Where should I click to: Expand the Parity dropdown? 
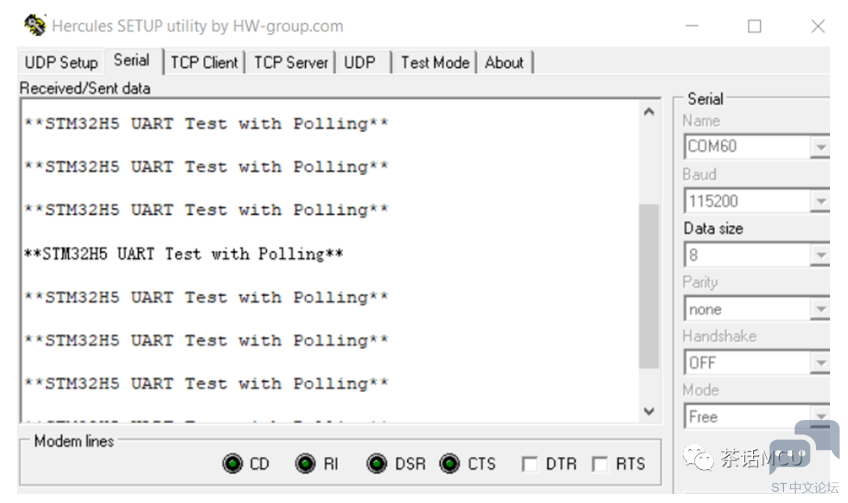(x=820, y=309)
